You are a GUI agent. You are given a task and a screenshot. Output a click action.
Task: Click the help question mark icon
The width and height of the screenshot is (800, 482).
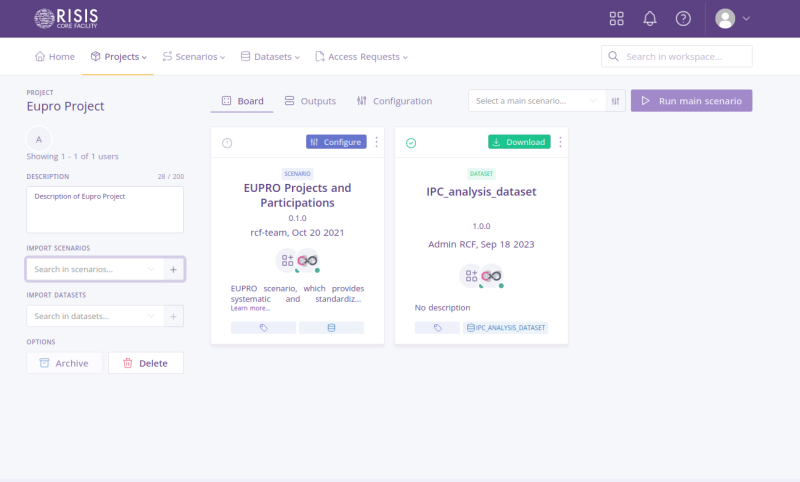tap(683, 19)
